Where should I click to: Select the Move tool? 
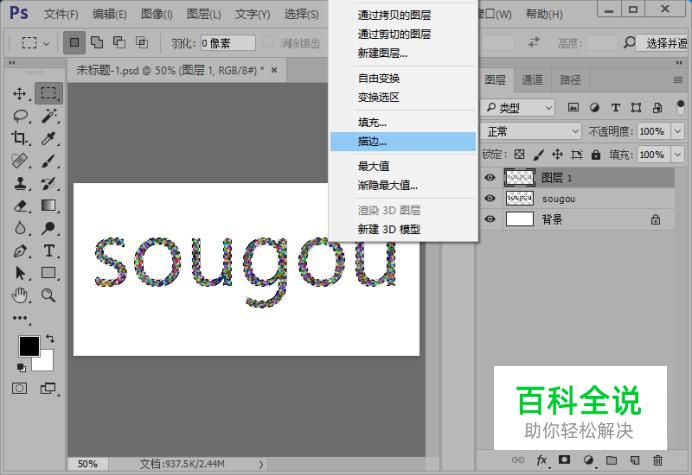[19, 94]
